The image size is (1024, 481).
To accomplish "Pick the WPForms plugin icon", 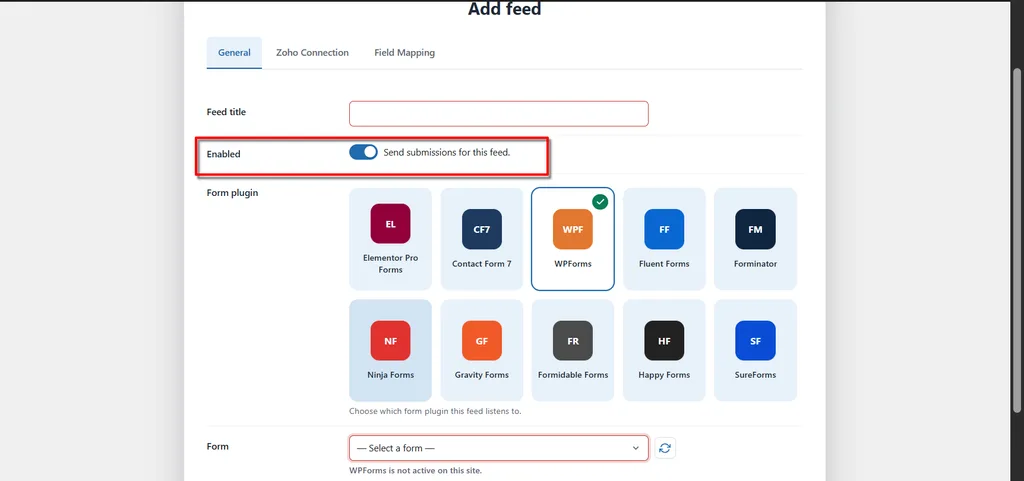I will [x=573, y=229].
